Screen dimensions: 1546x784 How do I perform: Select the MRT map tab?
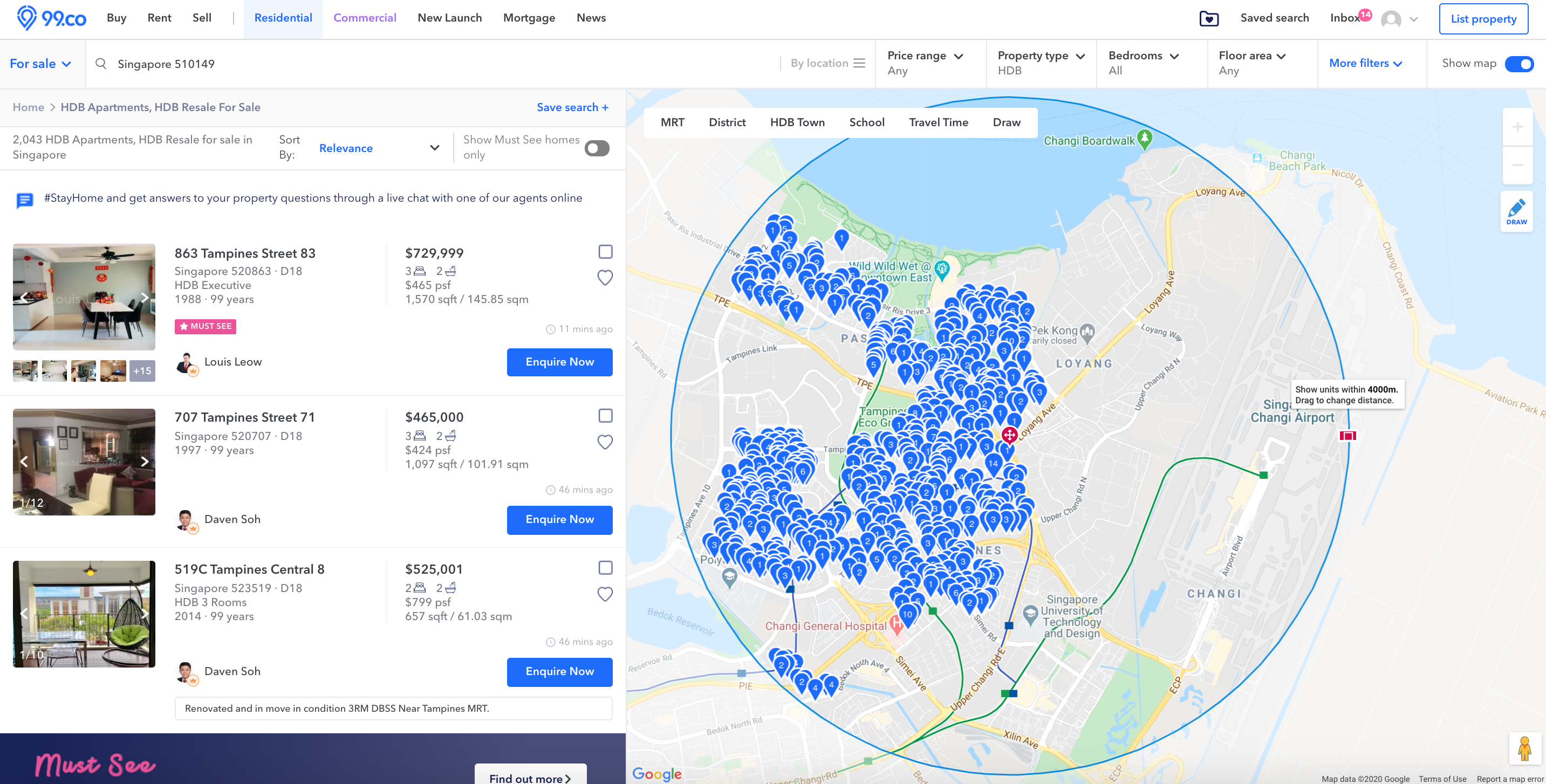coord(672,122)
